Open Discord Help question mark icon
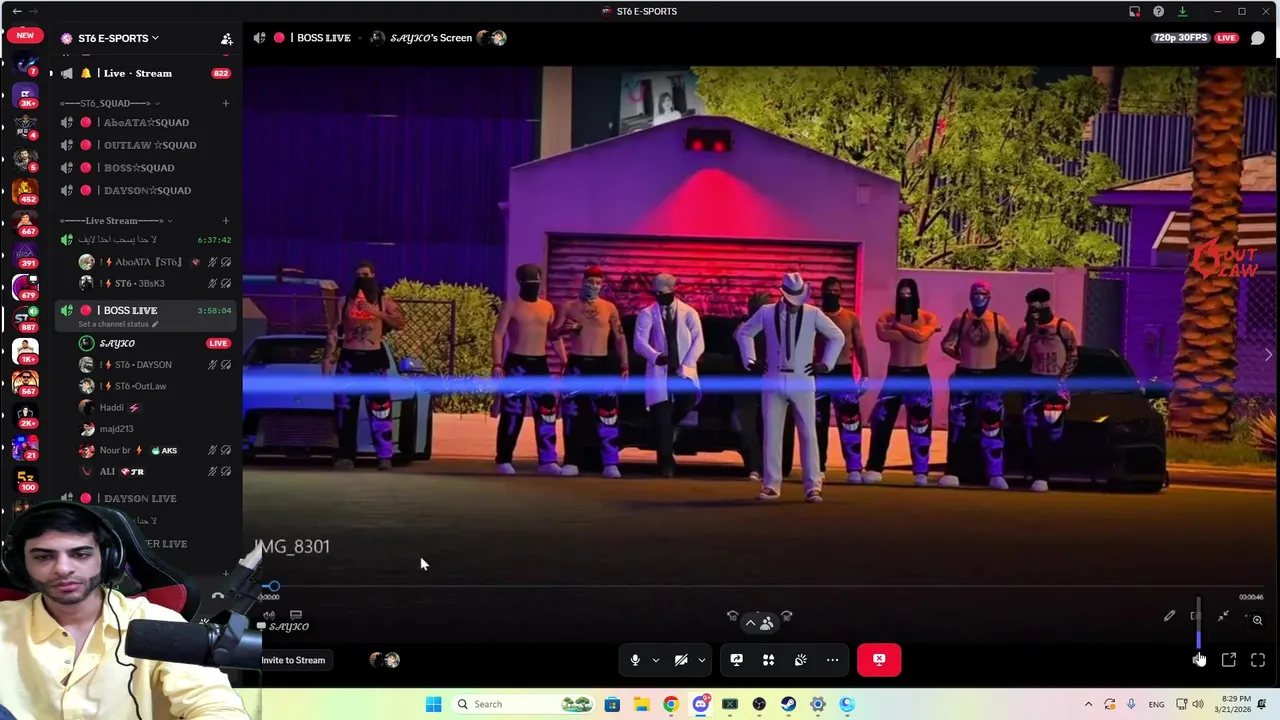The width and height of the screenshot is (1280, 720). tap(1158, 11)
